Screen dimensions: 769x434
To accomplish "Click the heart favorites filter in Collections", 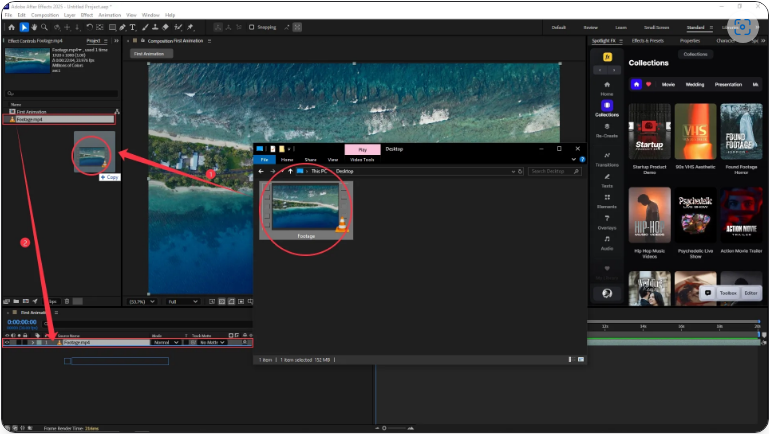I will click(648, 84).
